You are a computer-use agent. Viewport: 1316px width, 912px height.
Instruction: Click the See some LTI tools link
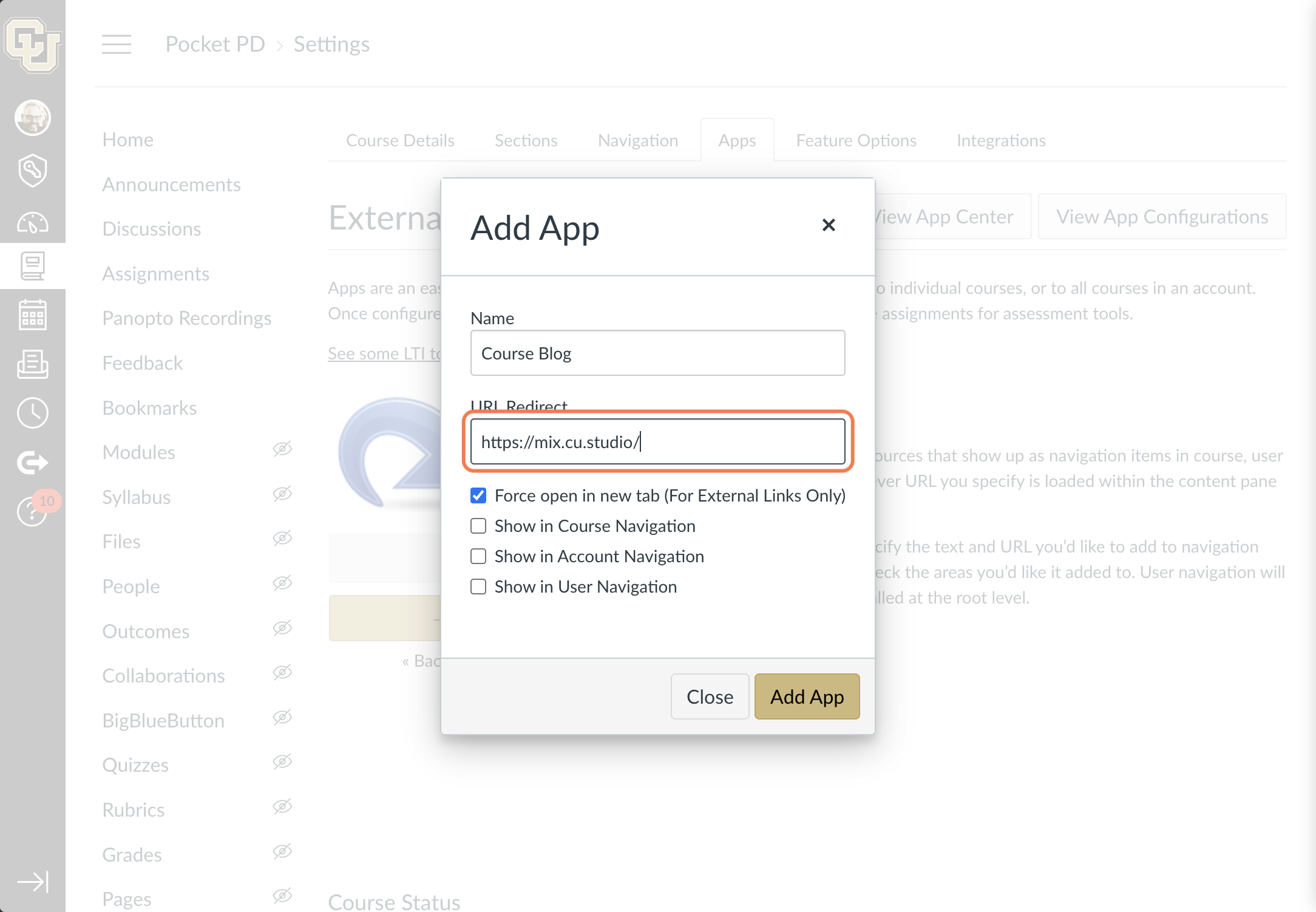pyautogui.click(x=385, y=353)
